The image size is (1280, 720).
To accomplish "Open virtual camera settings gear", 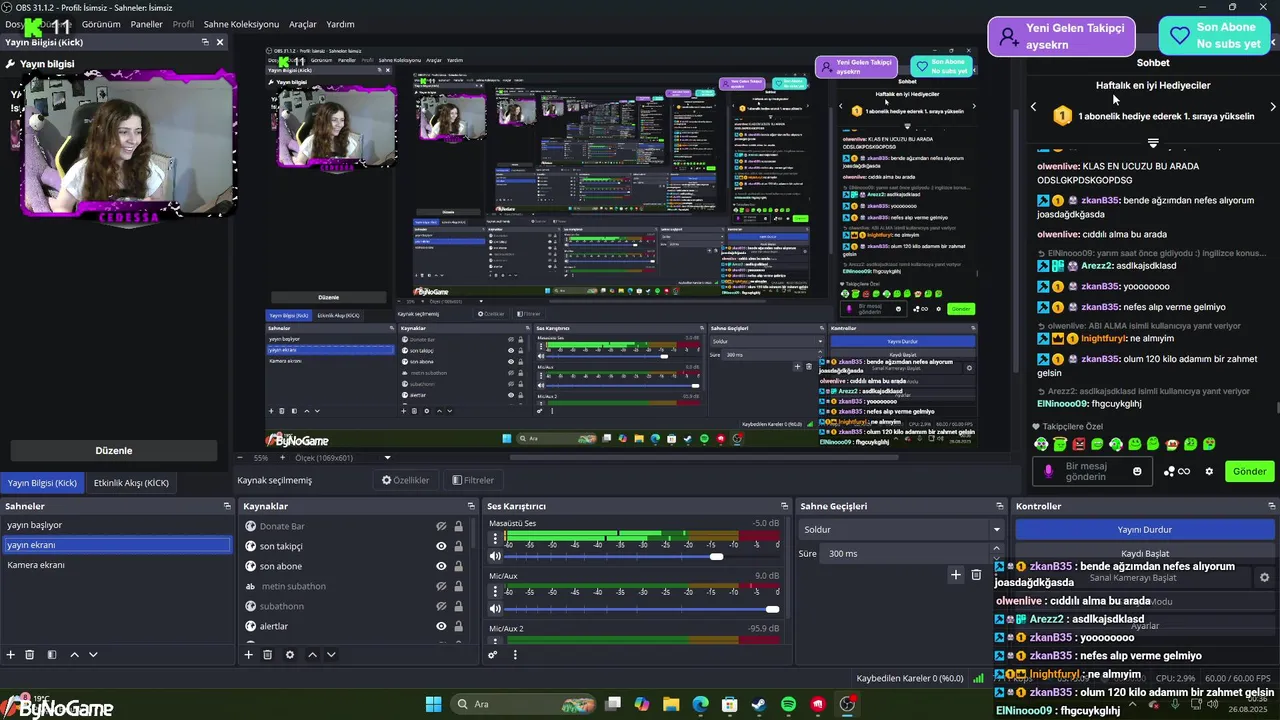I will click(x=1264, y=577).
